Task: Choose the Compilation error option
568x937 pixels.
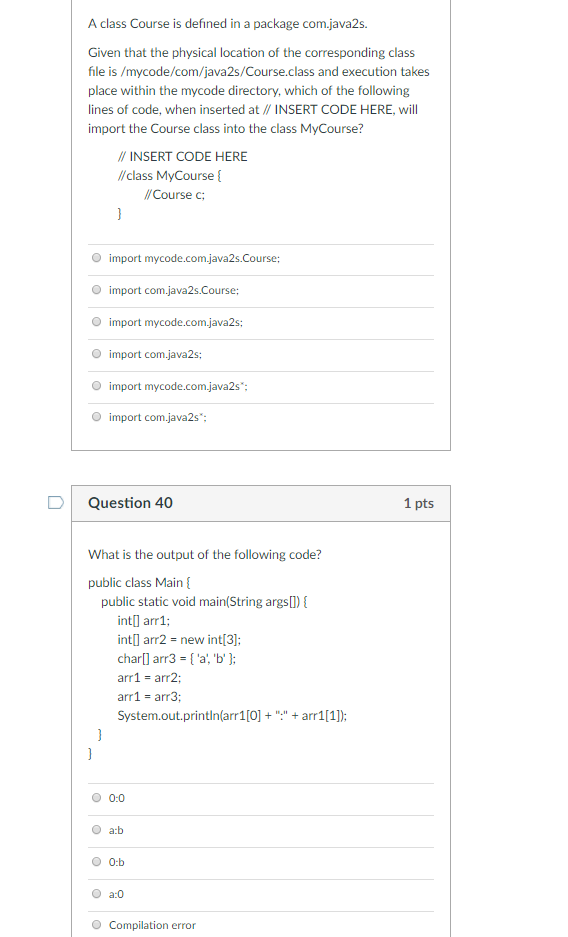Action: [x=97, y=925]
